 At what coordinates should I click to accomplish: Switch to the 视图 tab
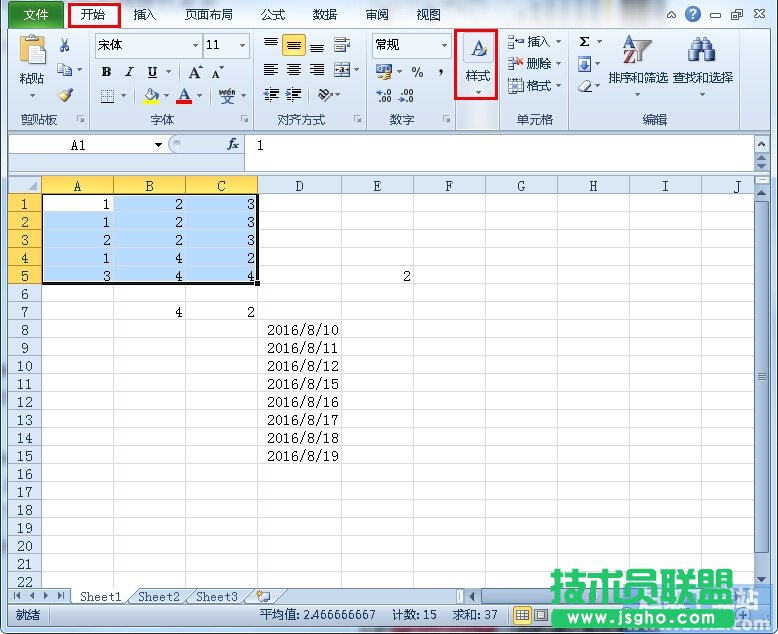click(428, 15)
